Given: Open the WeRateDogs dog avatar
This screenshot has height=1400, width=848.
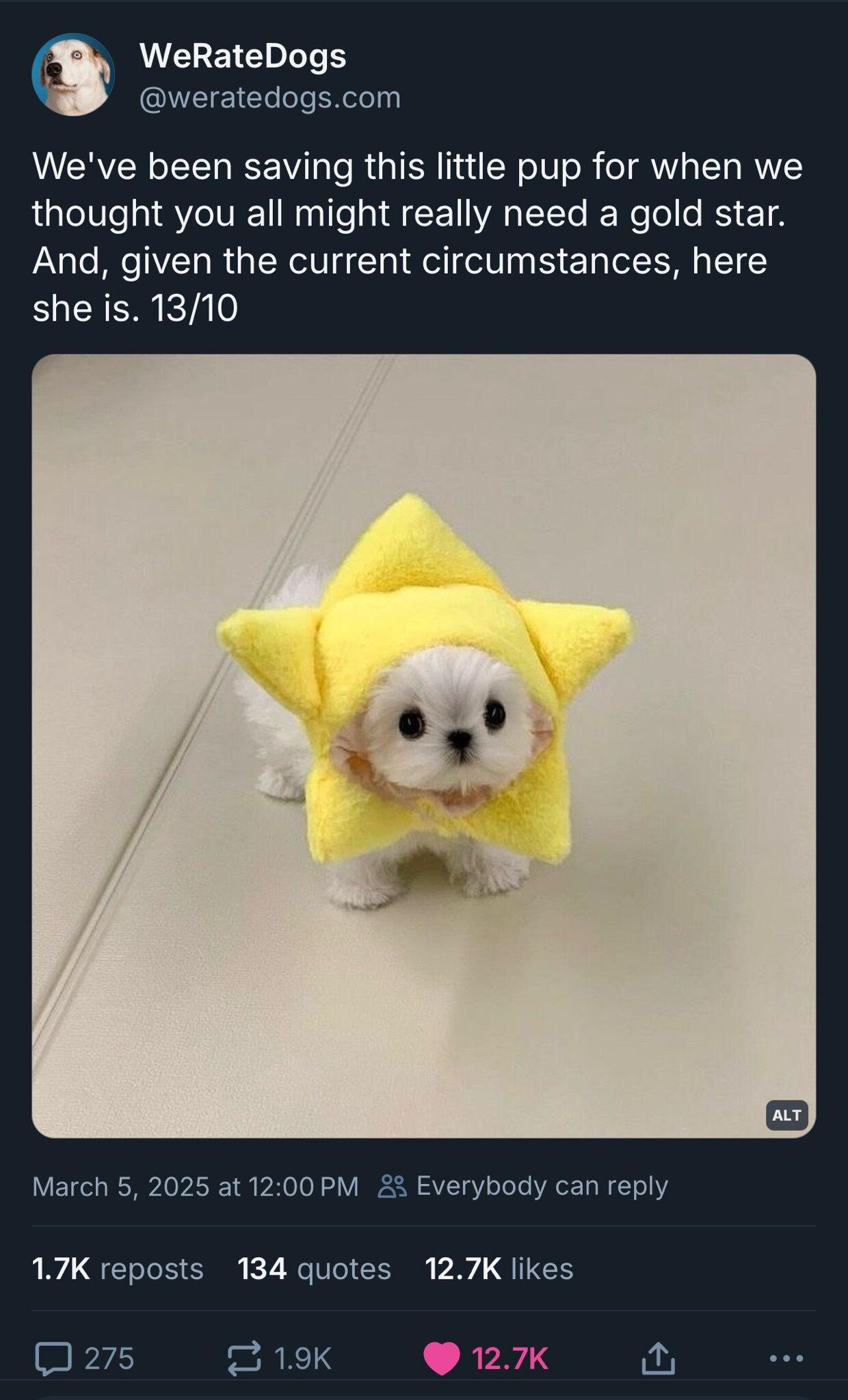Looking at the screenshot, I should pyautogui.click(x=73, y=75).
